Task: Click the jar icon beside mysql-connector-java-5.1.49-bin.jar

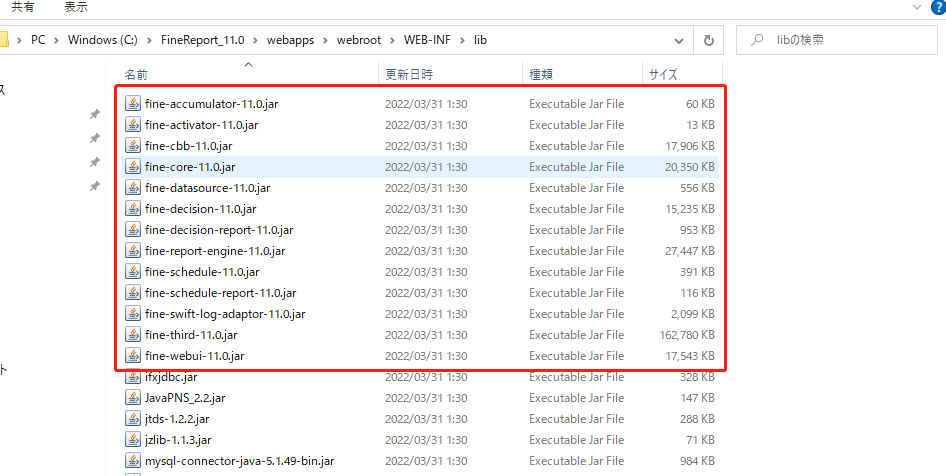Action: click(132, 461)
